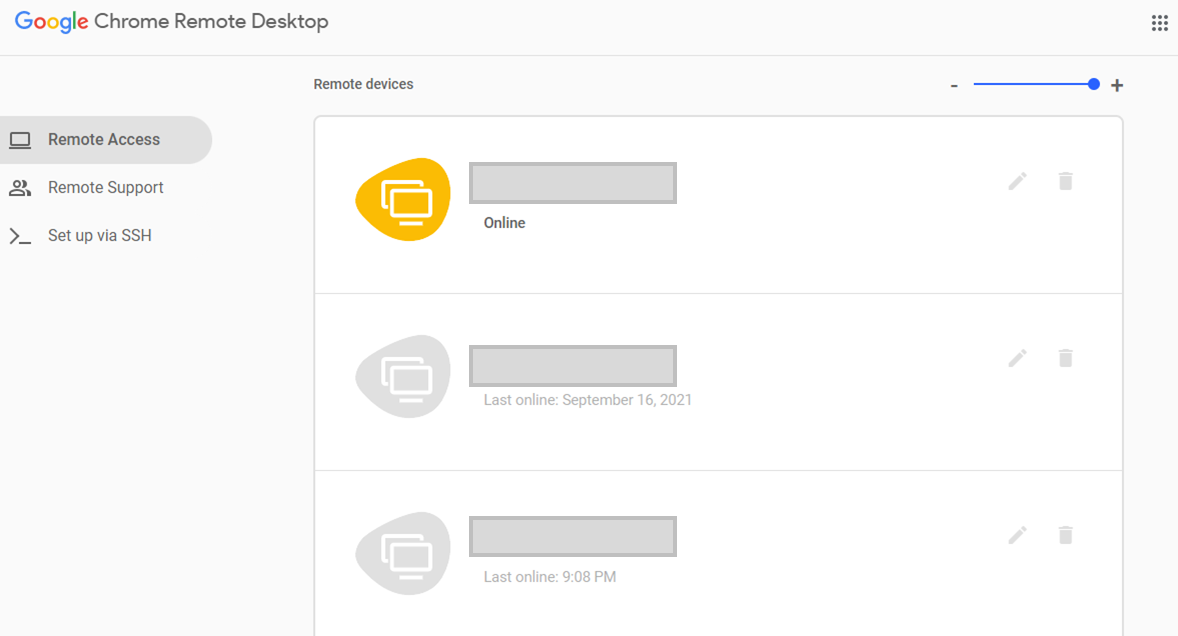Delete device last online September 16, 2021
The width and height of the screenshot is (1178, 636).
tap(1065, 358)
